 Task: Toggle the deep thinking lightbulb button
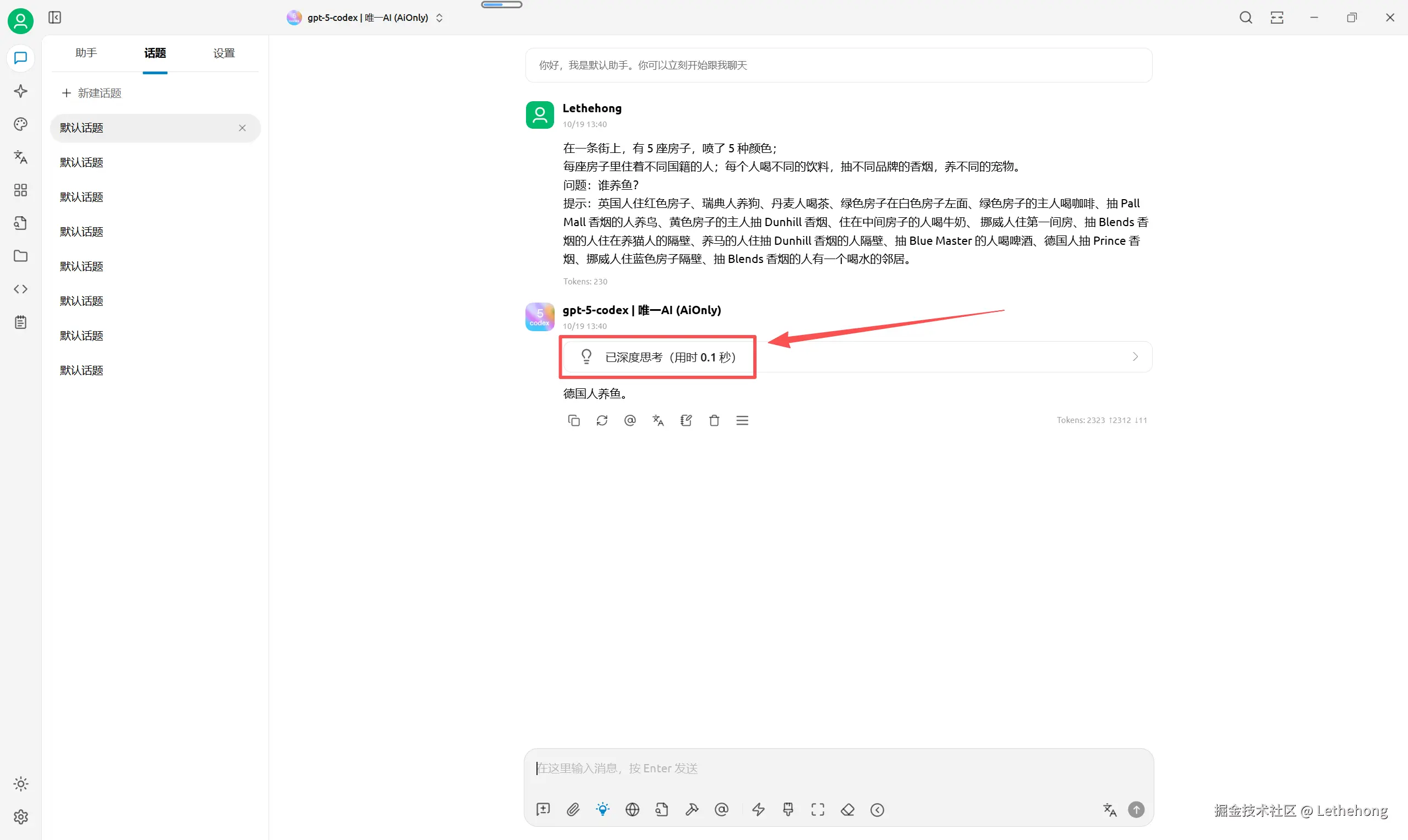[602, 810]
